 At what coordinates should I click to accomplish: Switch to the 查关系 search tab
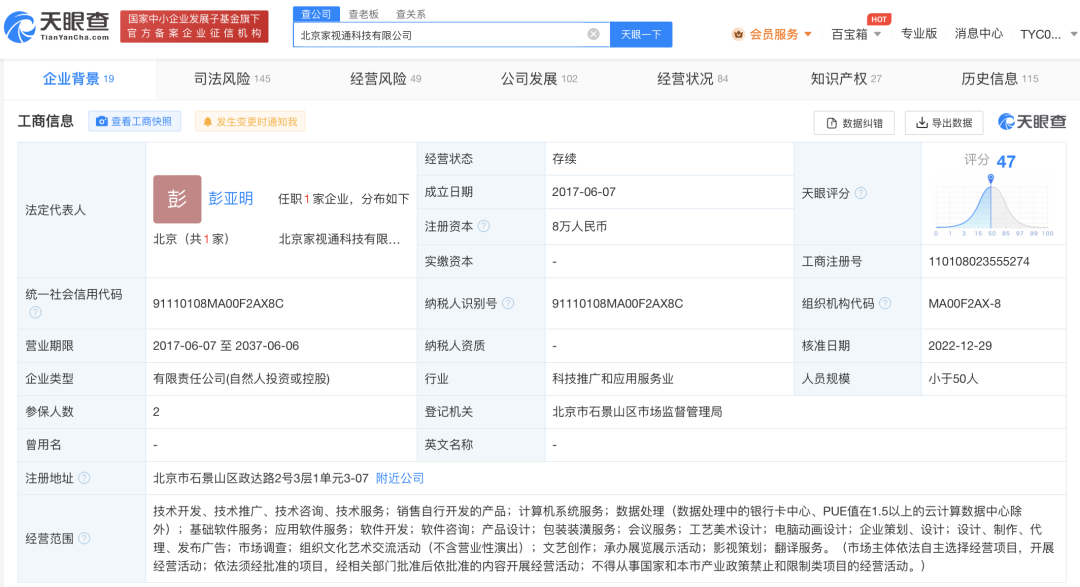(411, 14)
